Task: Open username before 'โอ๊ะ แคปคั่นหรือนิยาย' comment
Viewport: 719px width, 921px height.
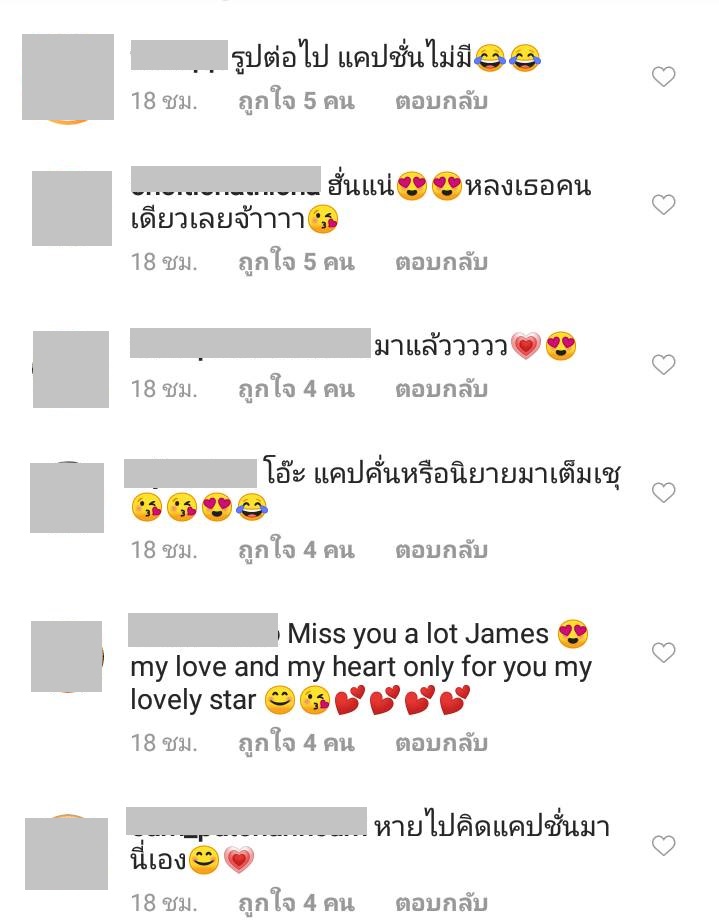Action: [190, 473]
